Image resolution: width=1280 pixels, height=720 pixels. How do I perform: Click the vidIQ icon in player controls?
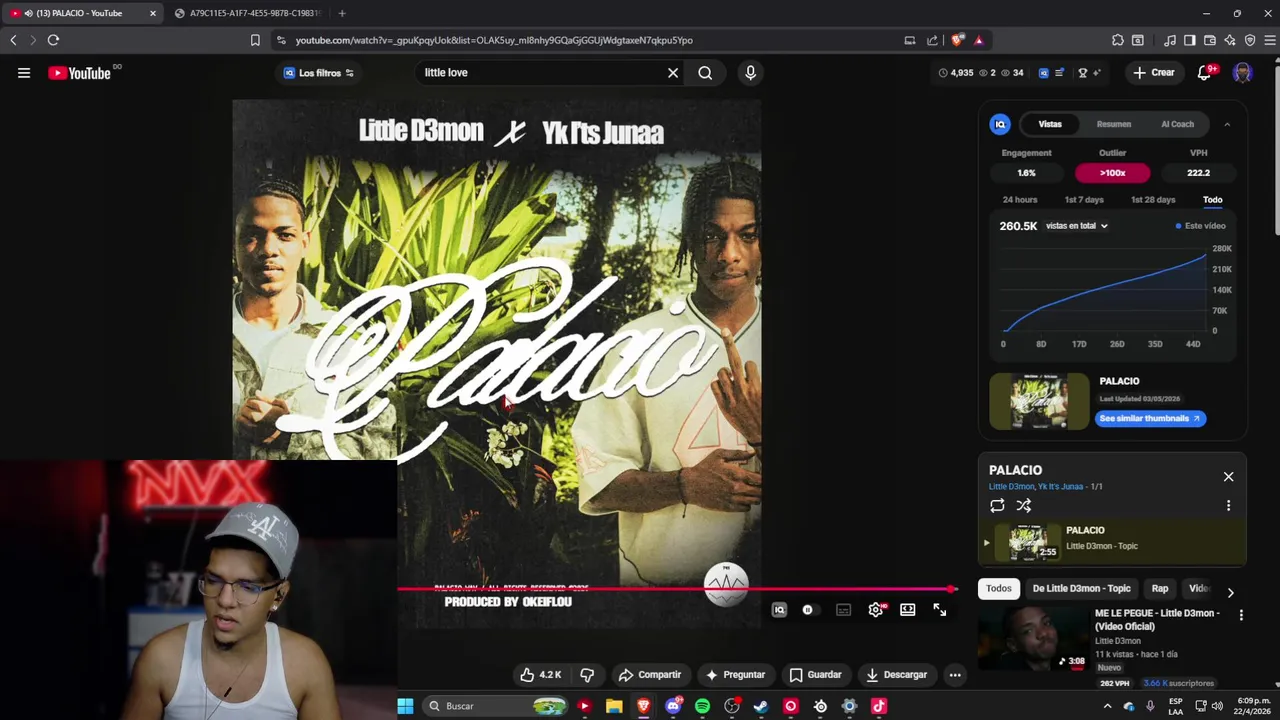779,610
